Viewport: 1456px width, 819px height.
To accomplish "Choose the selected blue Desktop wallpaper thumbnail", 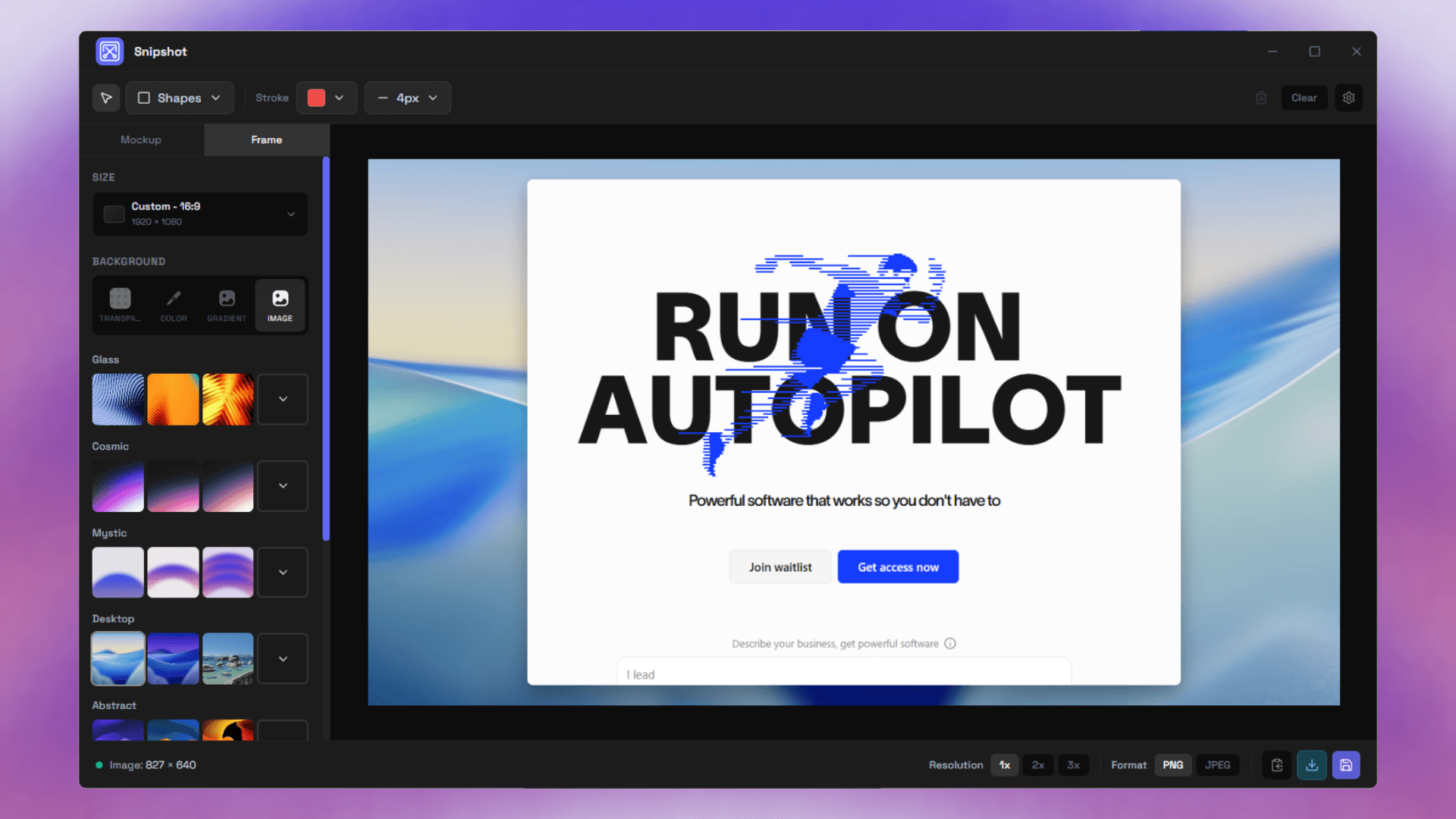I will 118,659.
